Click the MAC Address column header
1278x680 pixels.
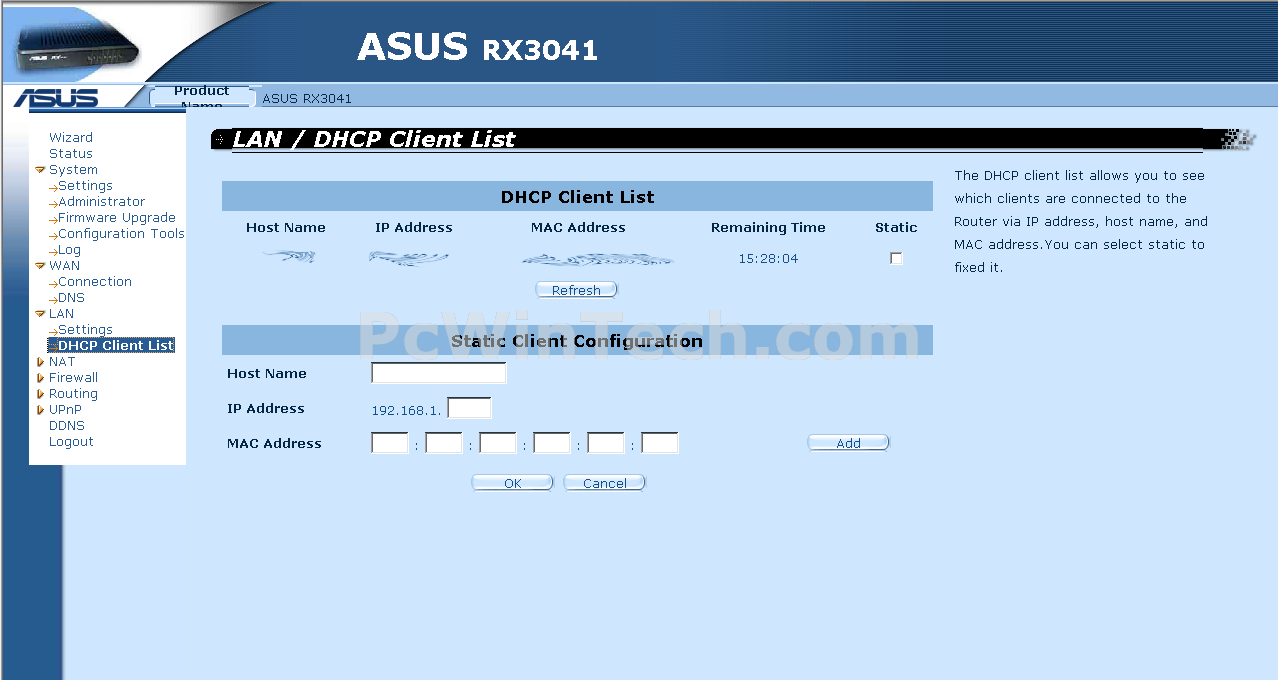point(578,228)
